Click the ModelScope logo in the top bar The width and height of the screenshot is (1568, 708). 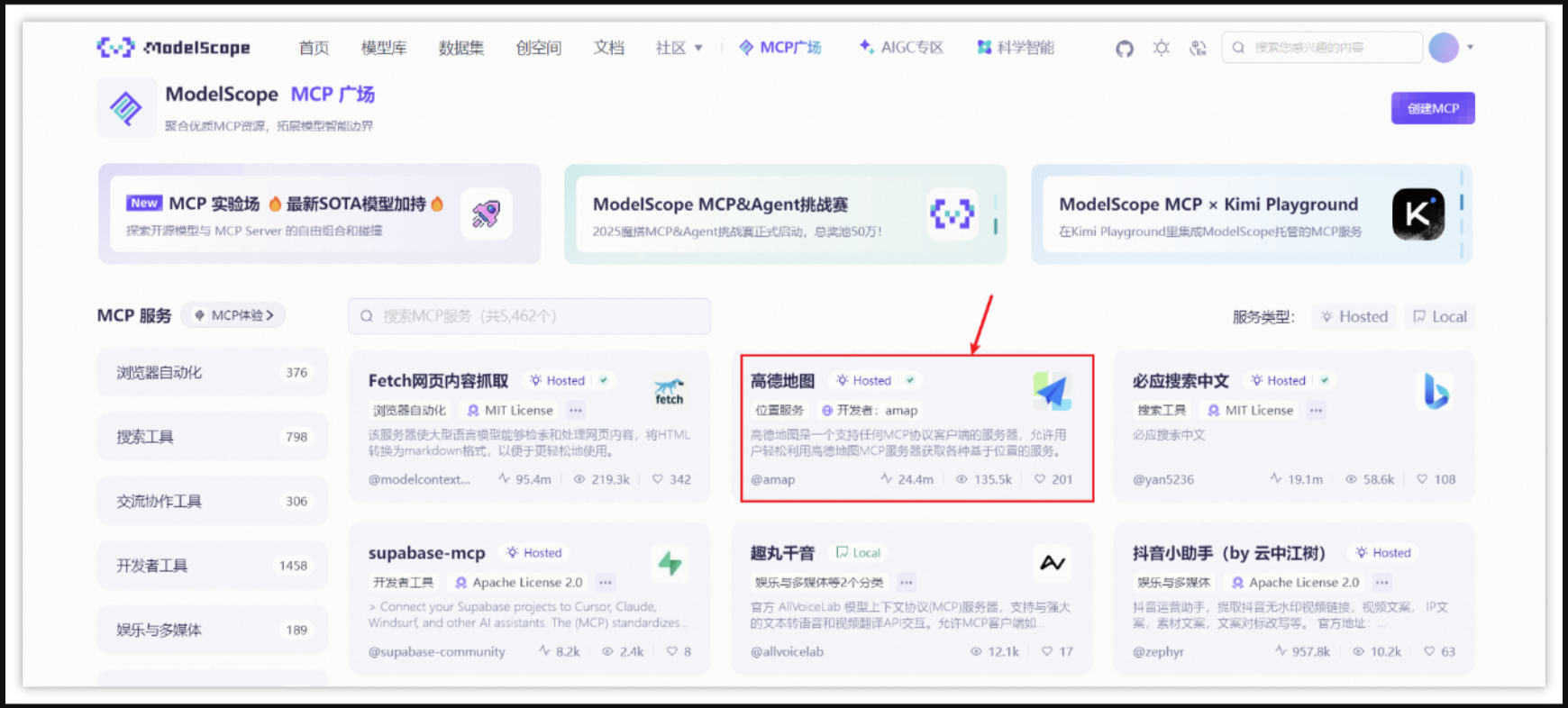[174, 47]
